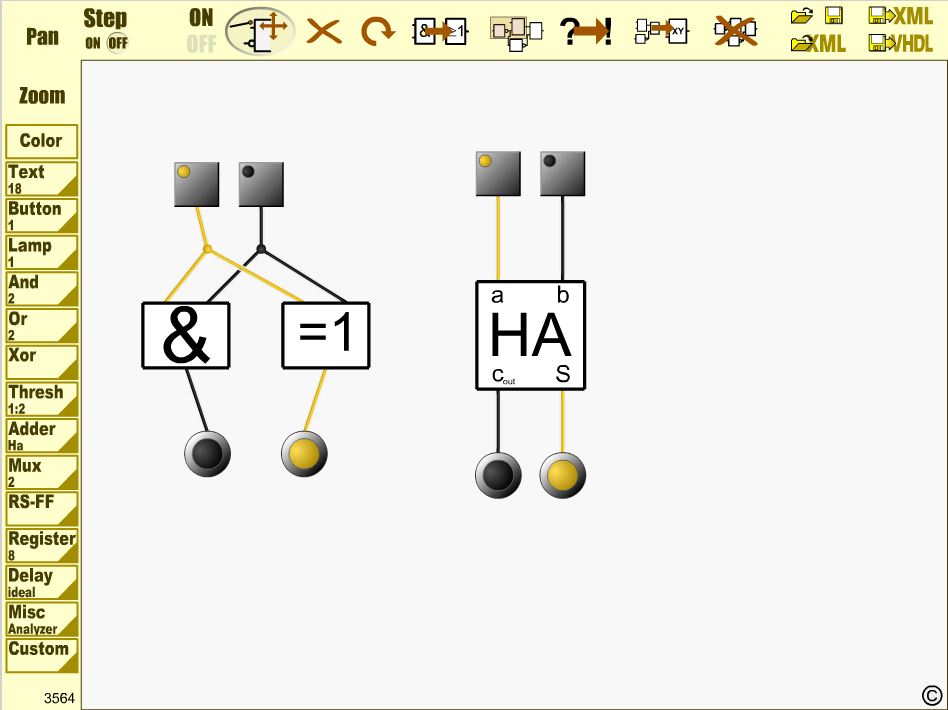The image size is (948, 710).
Task: Select the move component tool
Action: point(260,31)
